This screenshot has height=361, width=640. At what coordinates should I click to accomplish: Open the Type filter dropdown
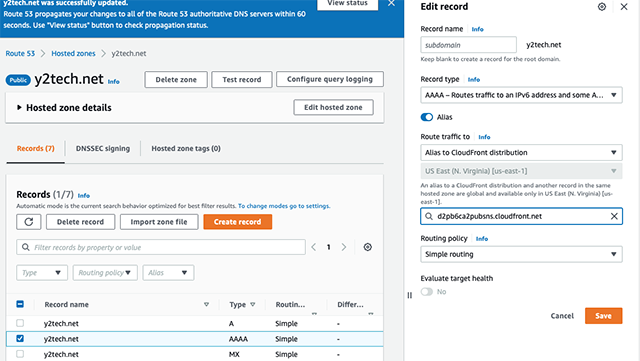(x=42, y=273)
